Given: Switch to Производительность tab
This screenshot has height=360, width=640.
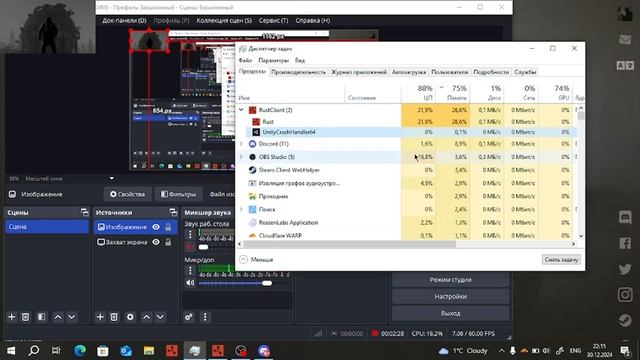Looking at the screenshot, I should click(298, 72).
